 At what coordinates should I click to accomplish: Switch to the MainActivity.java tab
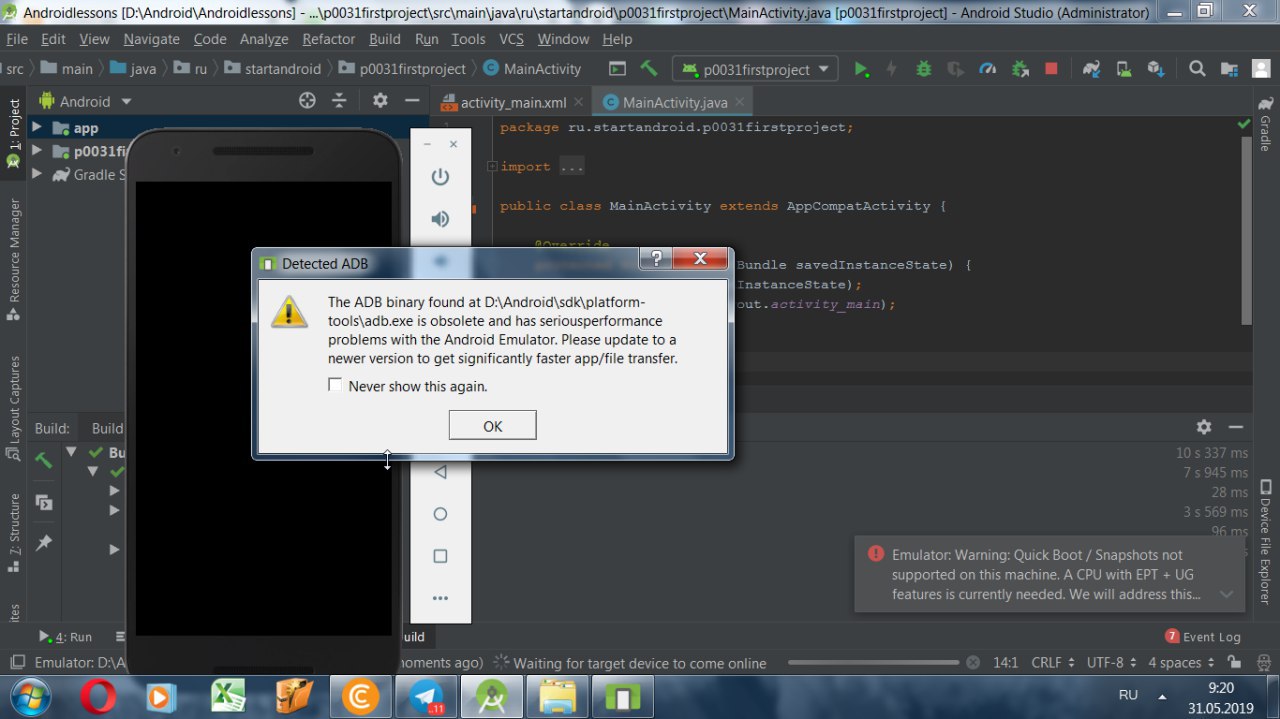click(673, 102)
